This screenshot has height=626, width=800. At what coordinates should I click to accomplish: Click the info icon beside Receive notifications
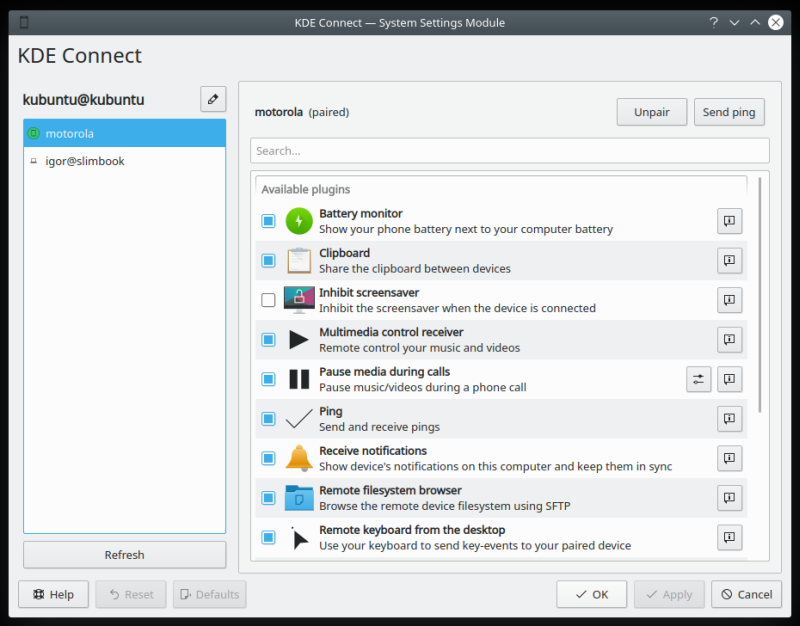(x=729, y=458)
